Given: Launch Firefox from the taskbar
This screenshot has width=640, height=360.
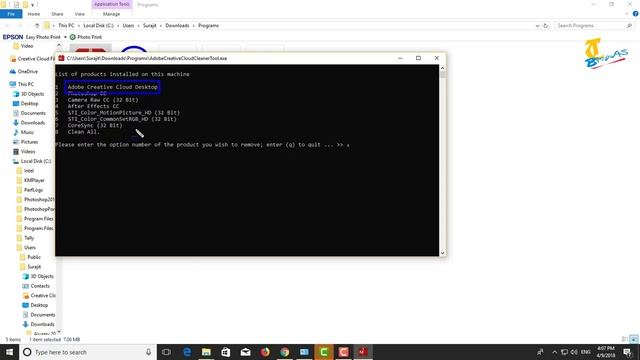Looking at the screenshot, I should (x=265, y=352).
